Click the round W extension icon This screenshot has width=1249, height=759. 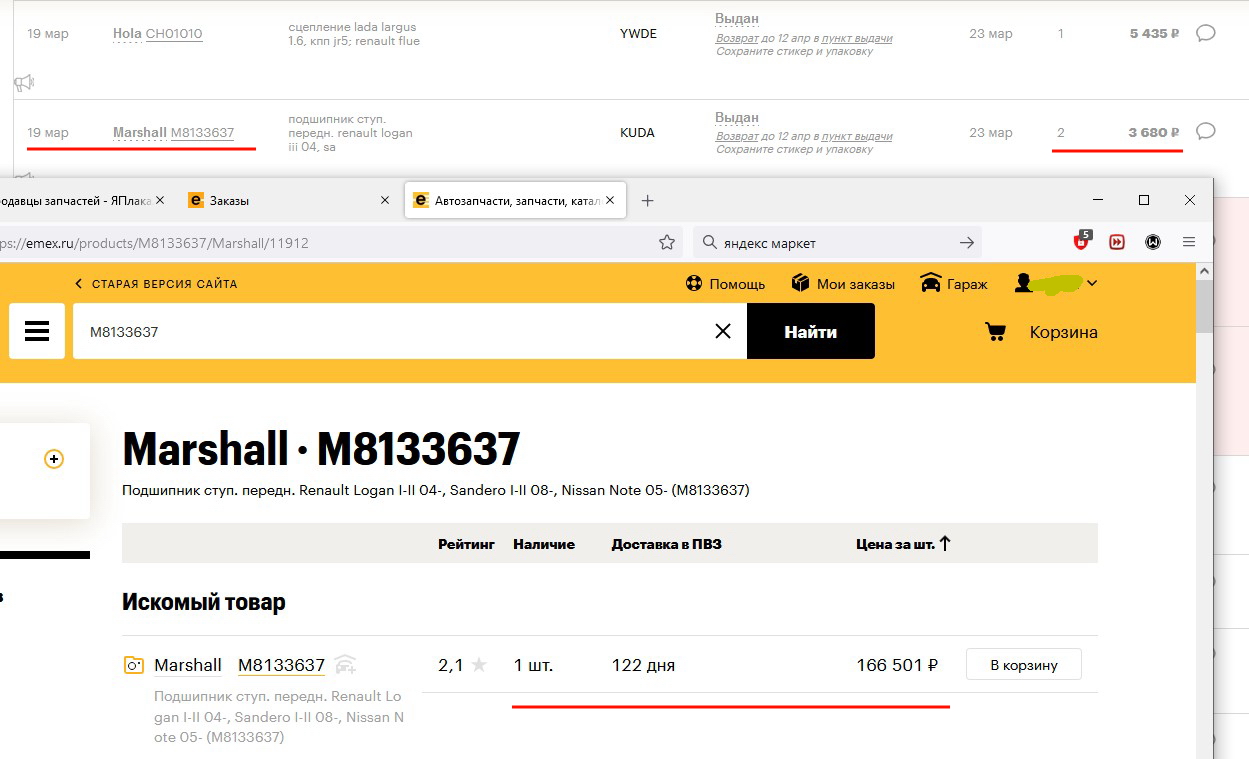(1153, 242)
